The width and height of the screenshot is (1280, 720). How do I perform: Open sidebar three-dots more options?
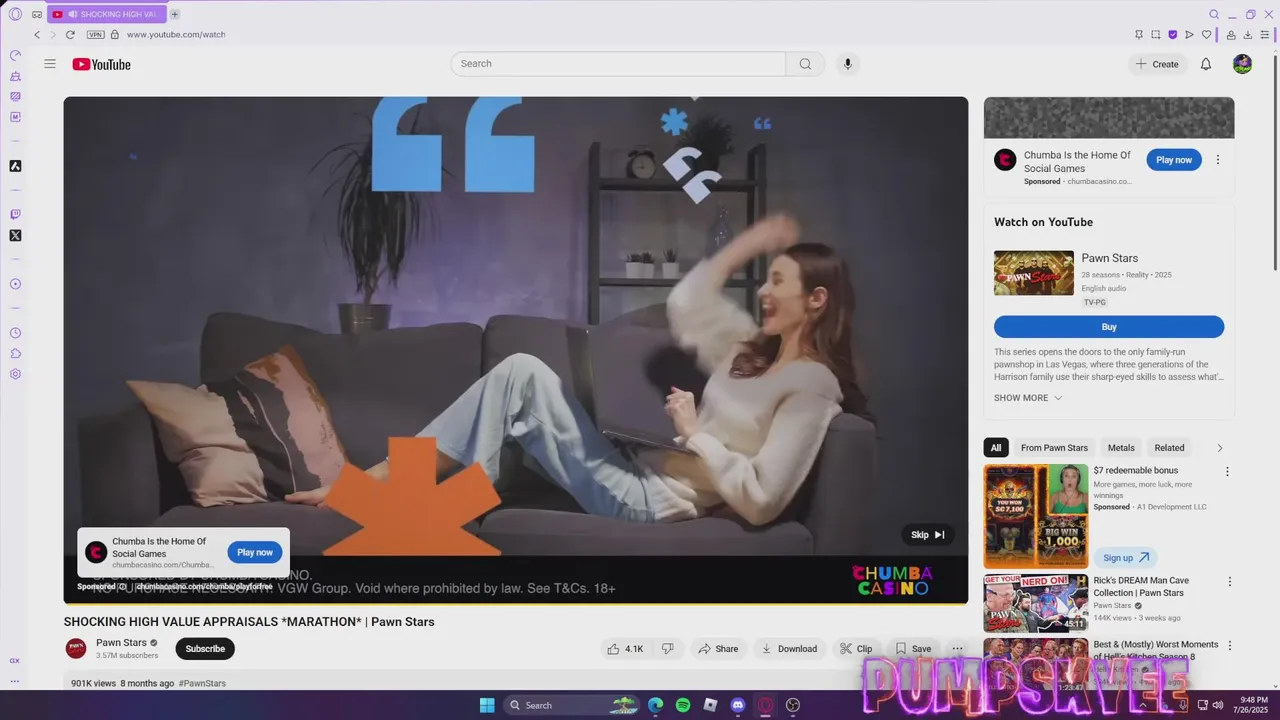(15, 681)
